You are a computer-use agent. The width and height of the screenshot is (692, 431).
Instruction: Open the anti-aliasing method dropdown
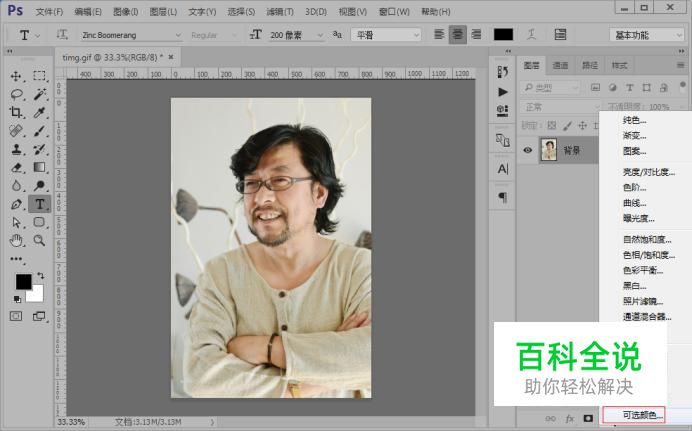click(386, 35)
